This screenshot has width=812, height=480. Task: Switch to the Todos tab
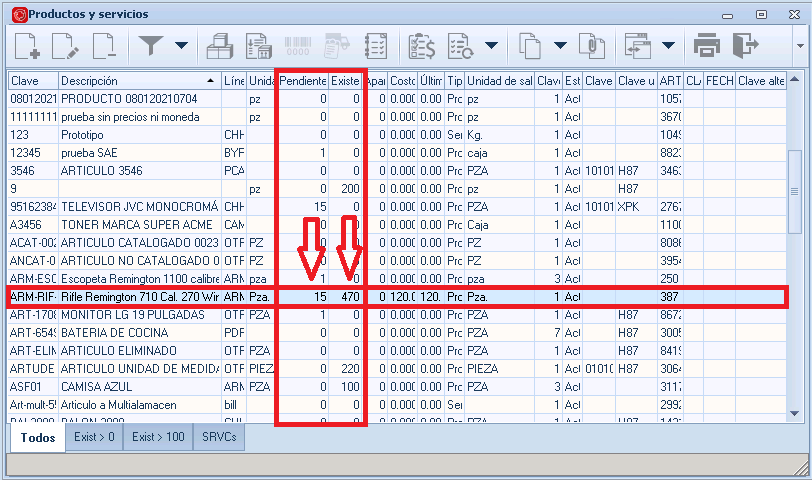38,438
